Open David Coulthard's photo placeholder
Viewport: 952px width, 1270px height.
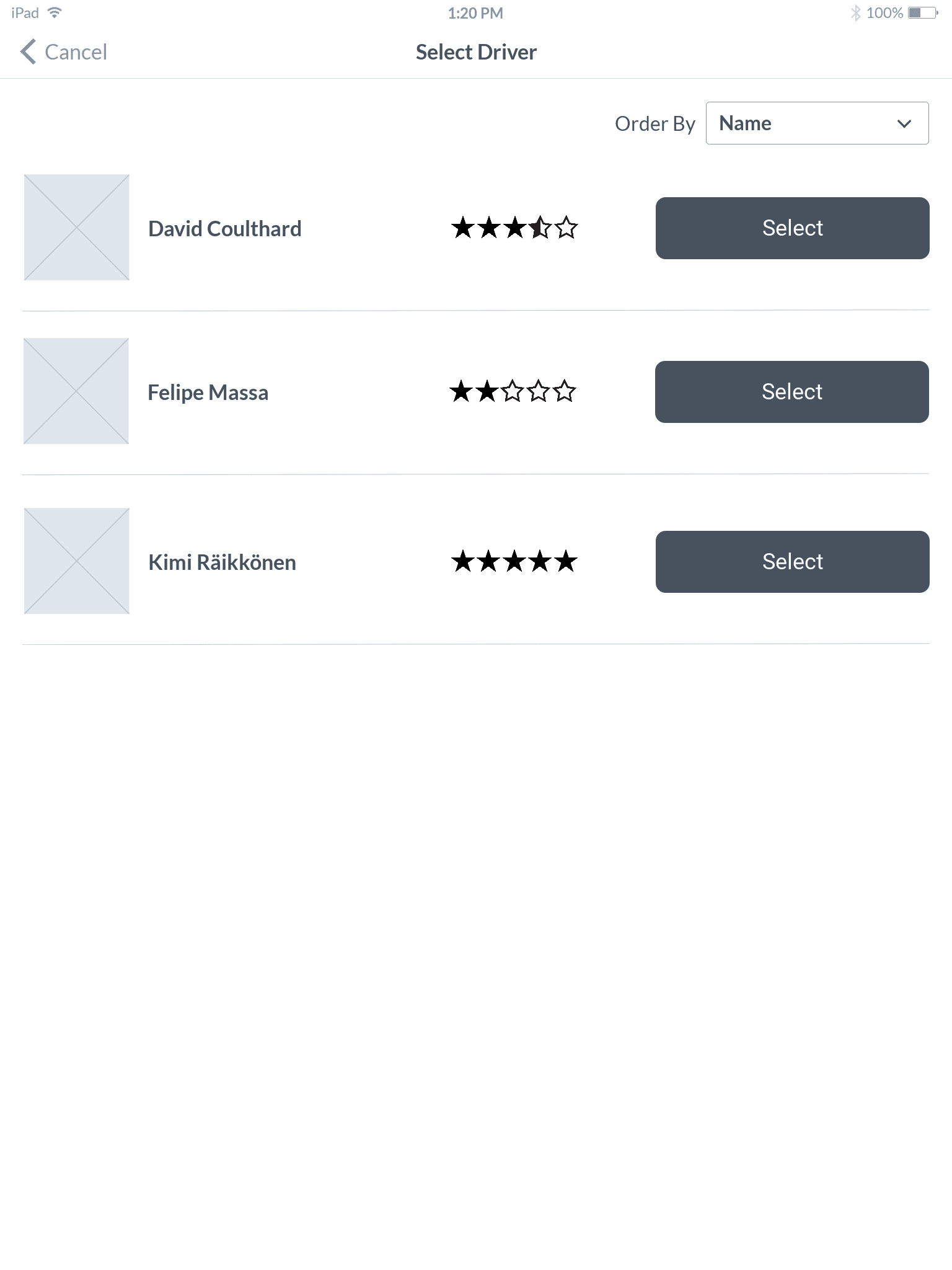(x=77, y=228)
